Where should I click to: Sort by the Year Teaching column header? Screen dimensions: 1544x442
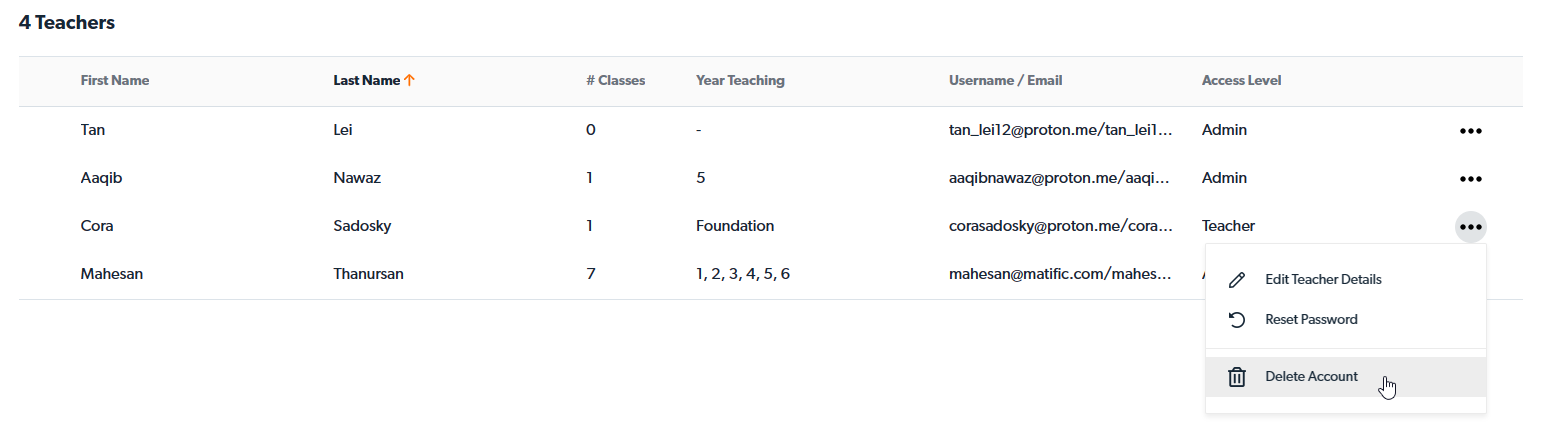(x=740, y=80)
